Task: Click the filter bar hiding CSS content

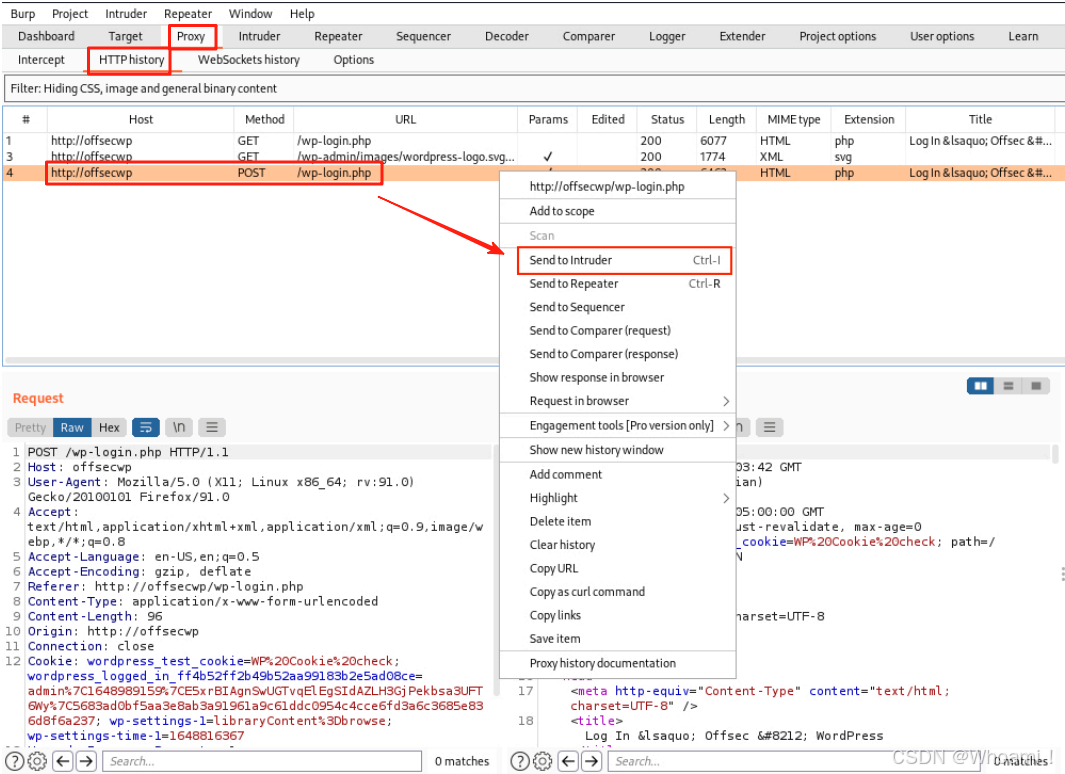Action: coord(534,89)
